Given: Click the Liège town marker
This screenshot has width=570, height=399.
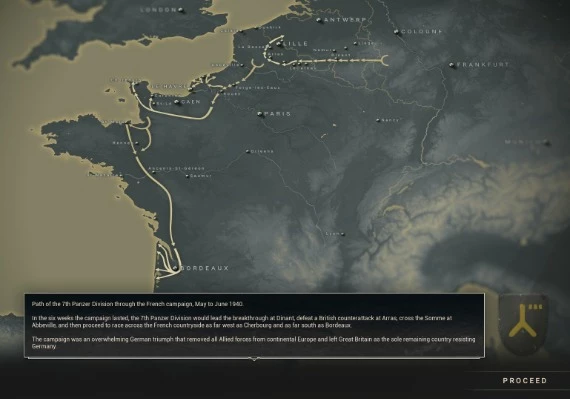Looking at the screenshot, I should click(x=355, y=44).
